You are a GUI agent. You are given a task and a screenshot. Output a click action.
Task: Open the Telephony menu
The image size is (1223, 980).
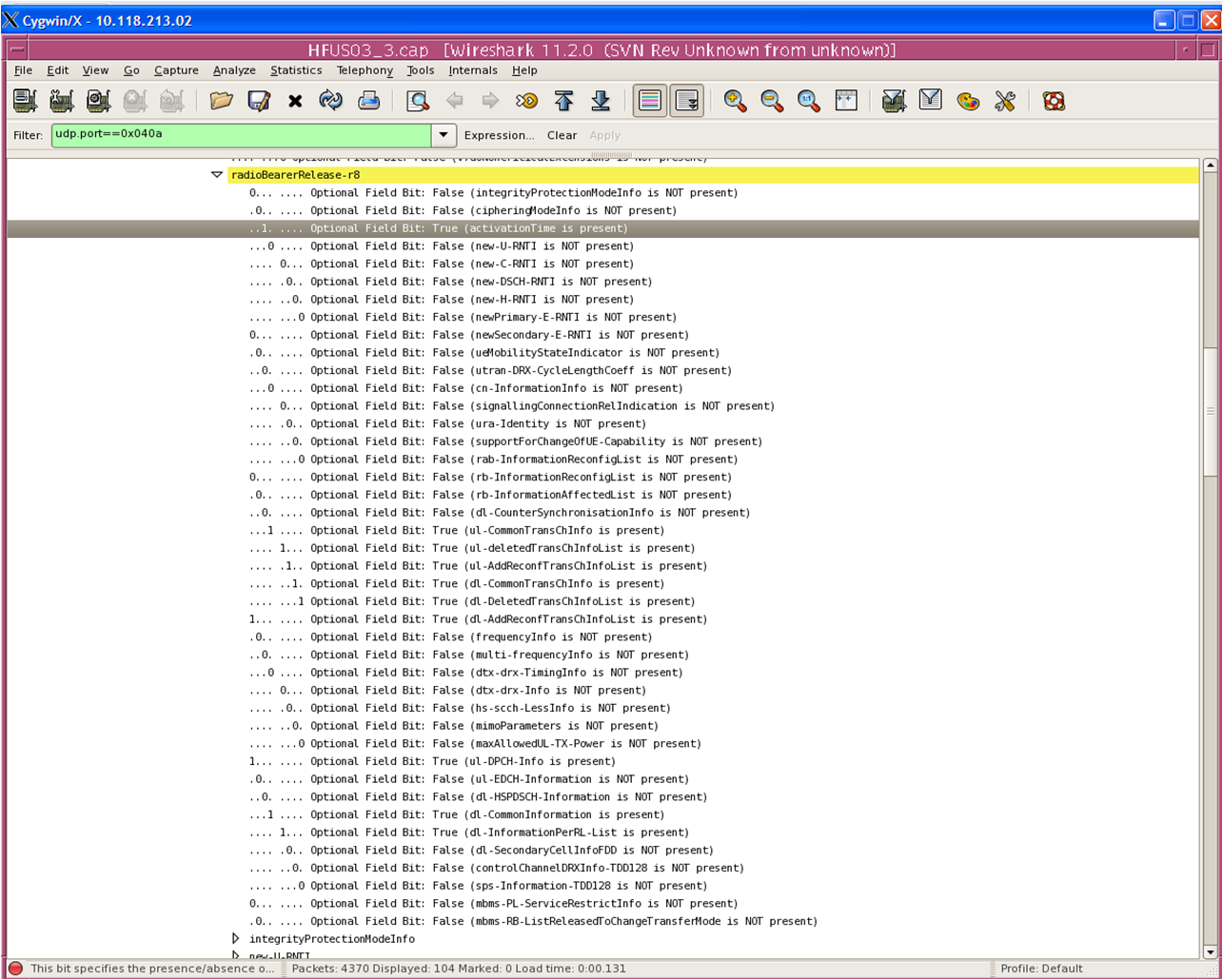pos(365,70)
